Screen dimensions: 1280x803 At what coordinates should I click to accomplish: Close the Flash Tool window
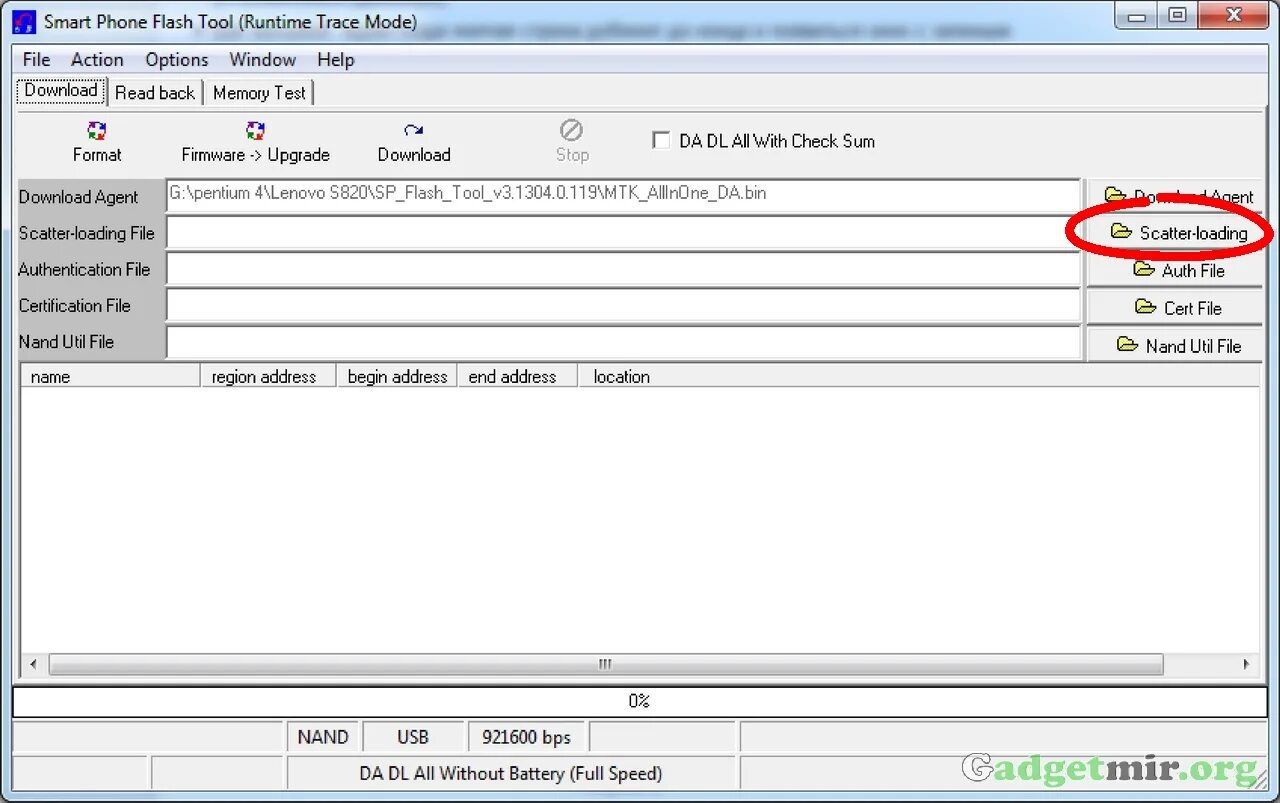[x=1232, y=15]
